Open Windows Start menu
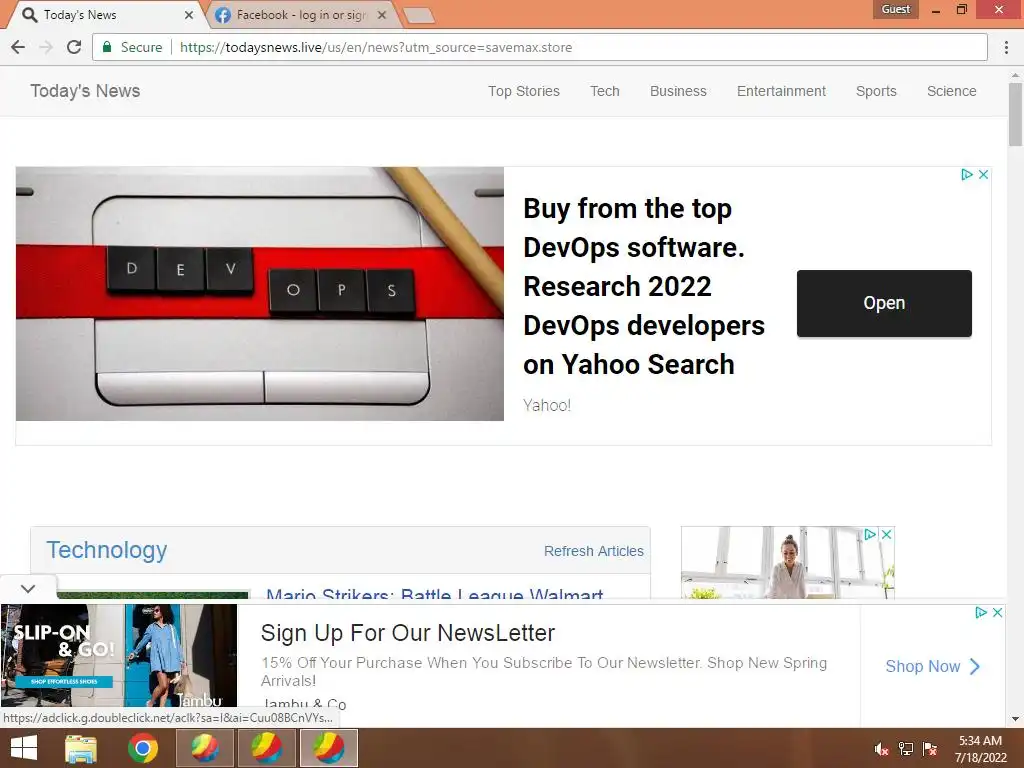Viewport: 1024px width, 768px height. click(24, 748)
